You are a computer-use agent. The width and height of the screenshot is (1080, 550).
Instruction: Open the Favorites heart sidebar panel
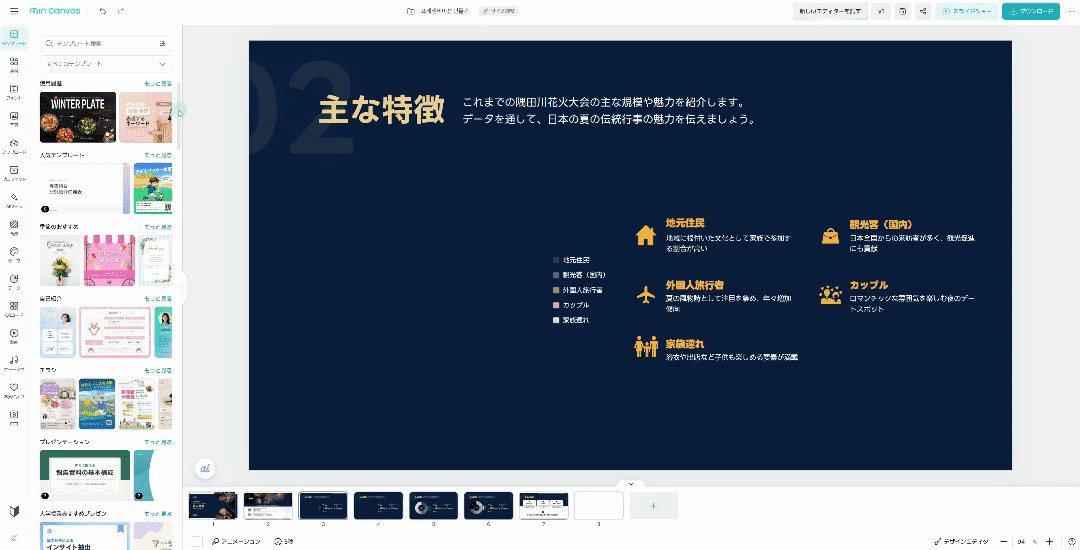pos(14,390)
